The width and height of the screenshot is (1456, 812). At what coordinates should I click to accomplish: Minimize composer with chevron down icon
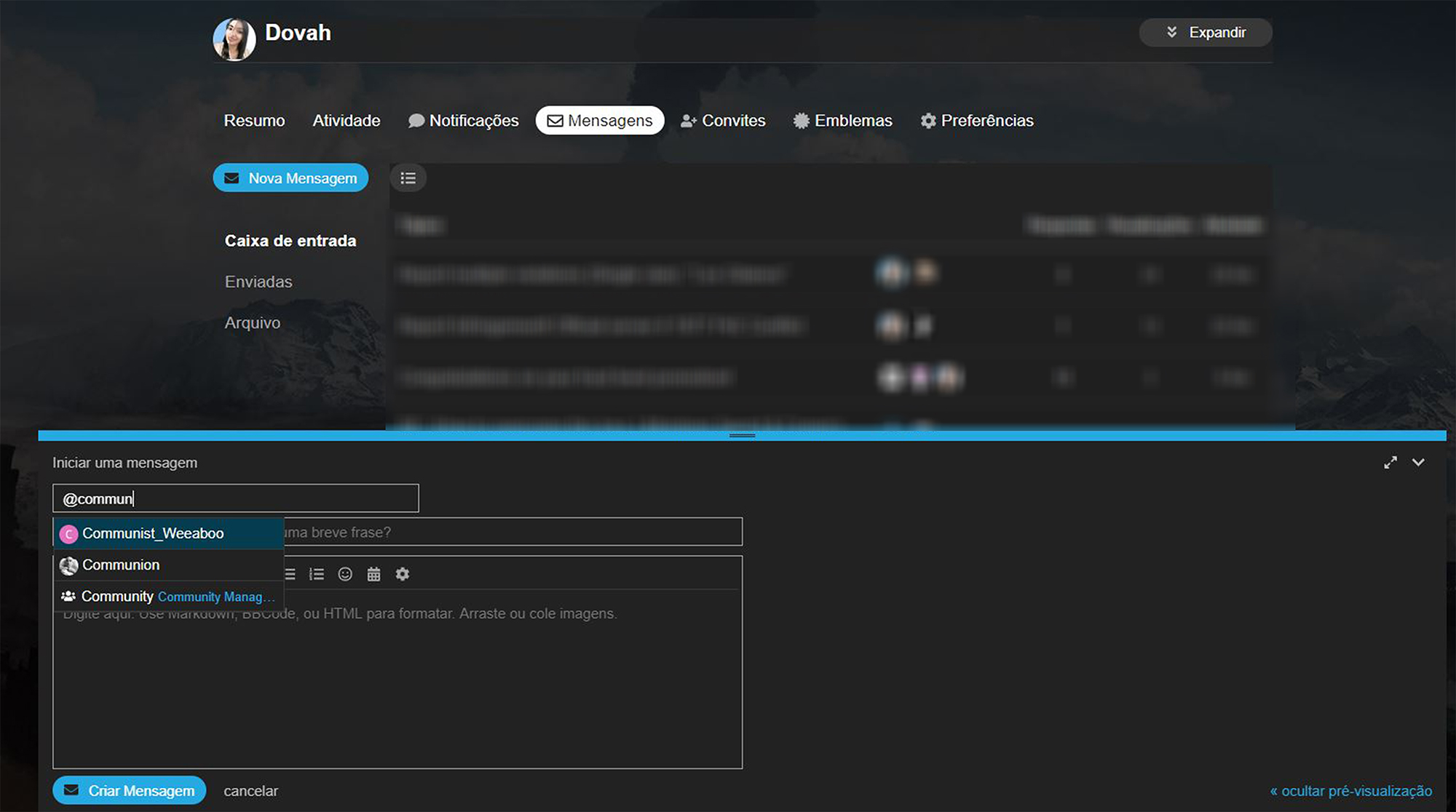[x=1418, y=463]
